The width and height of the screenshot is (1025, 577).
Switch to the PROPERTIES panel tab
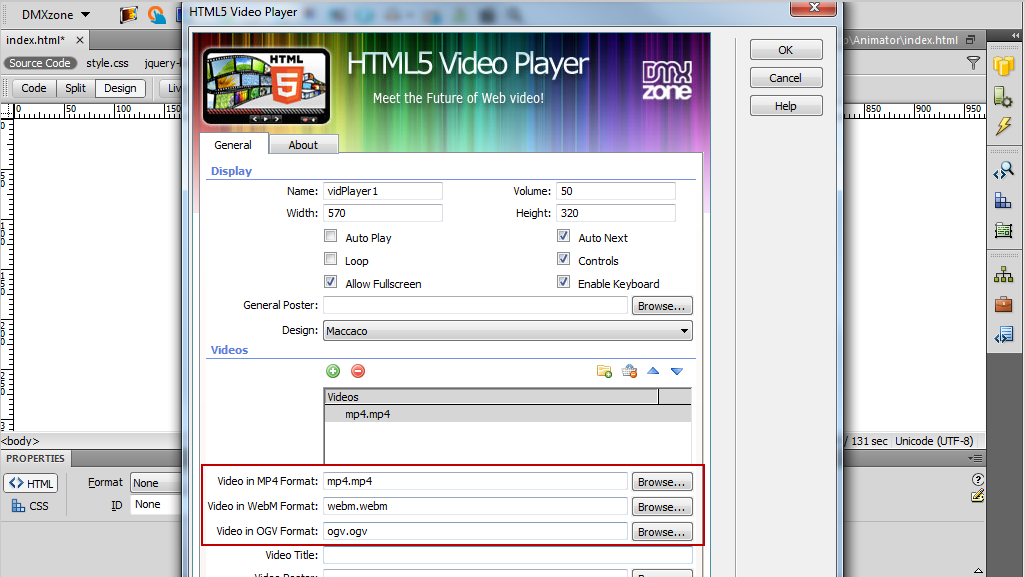click(35, 459)
